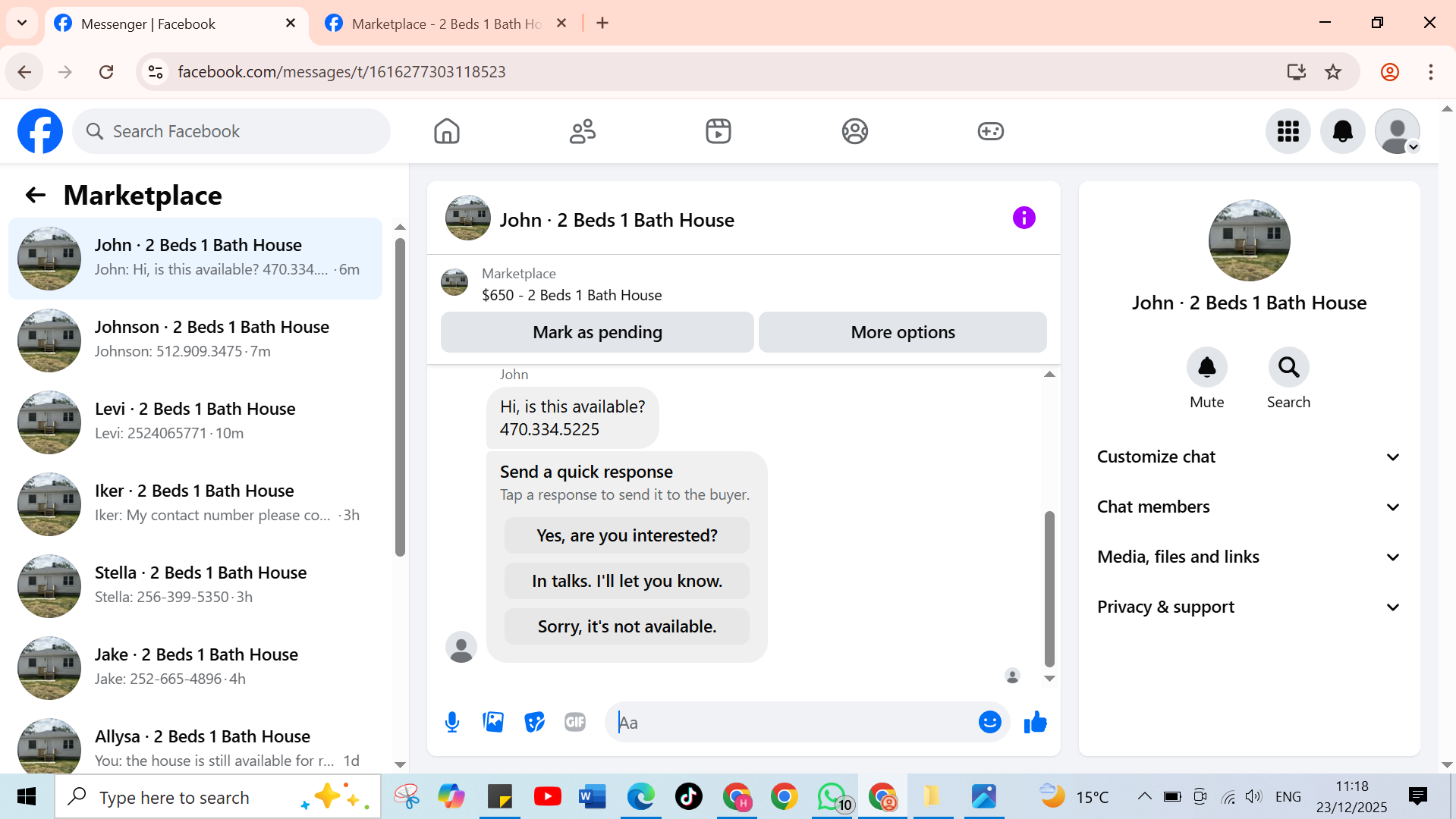Send quick reply 'Yes, are you interested?'
Screen dimensions: 1456x819
[627, 535]
